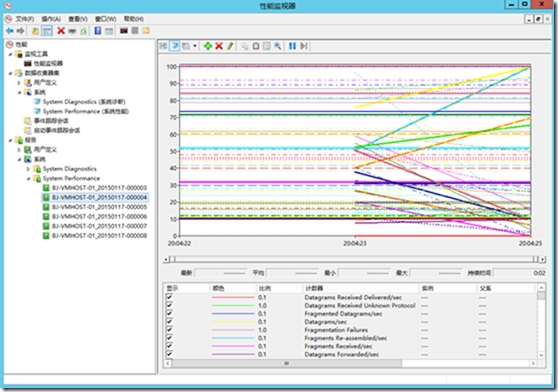Freeze the display with the pause icon

[293, 46]
